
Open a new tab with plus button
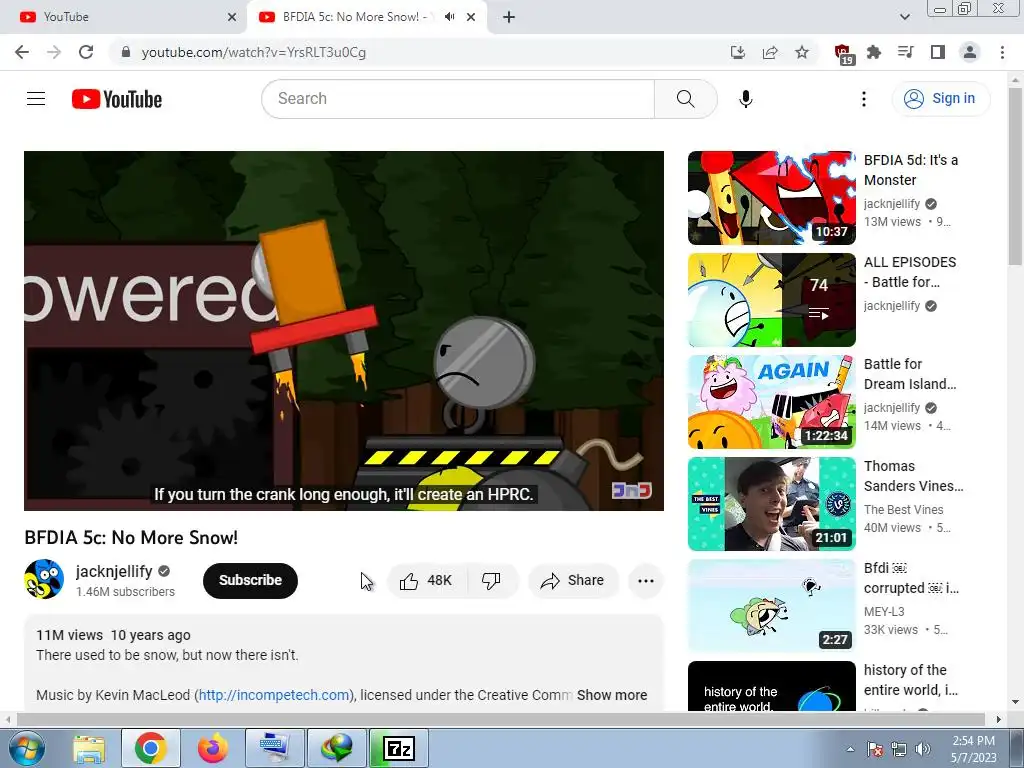(509, 17)
